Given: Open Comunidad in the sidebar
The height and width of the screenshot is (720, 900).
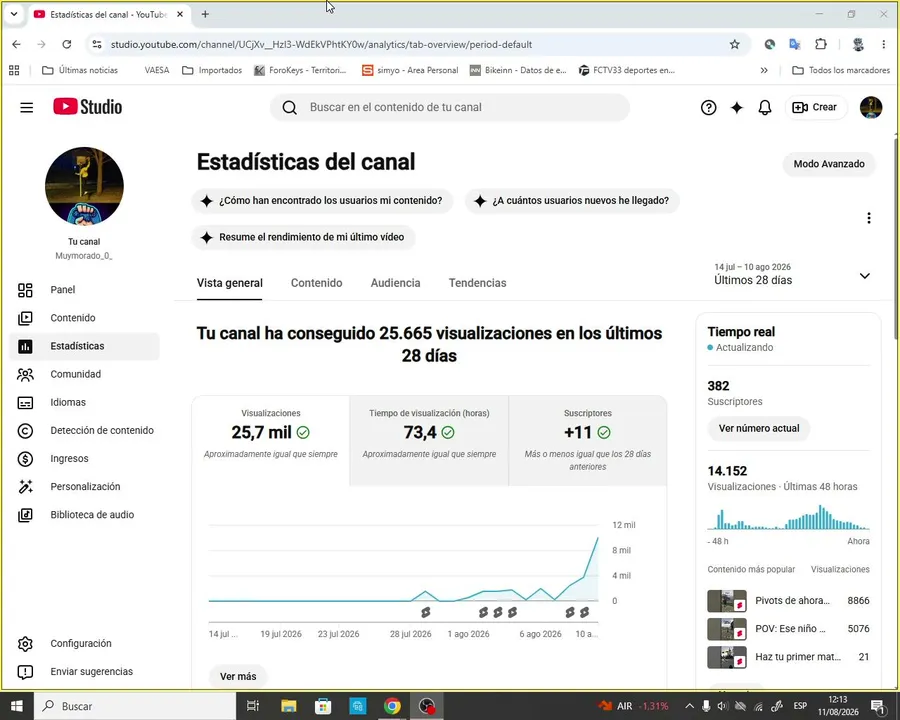Looking at the screenshot, I should click(x=84, y=374).
